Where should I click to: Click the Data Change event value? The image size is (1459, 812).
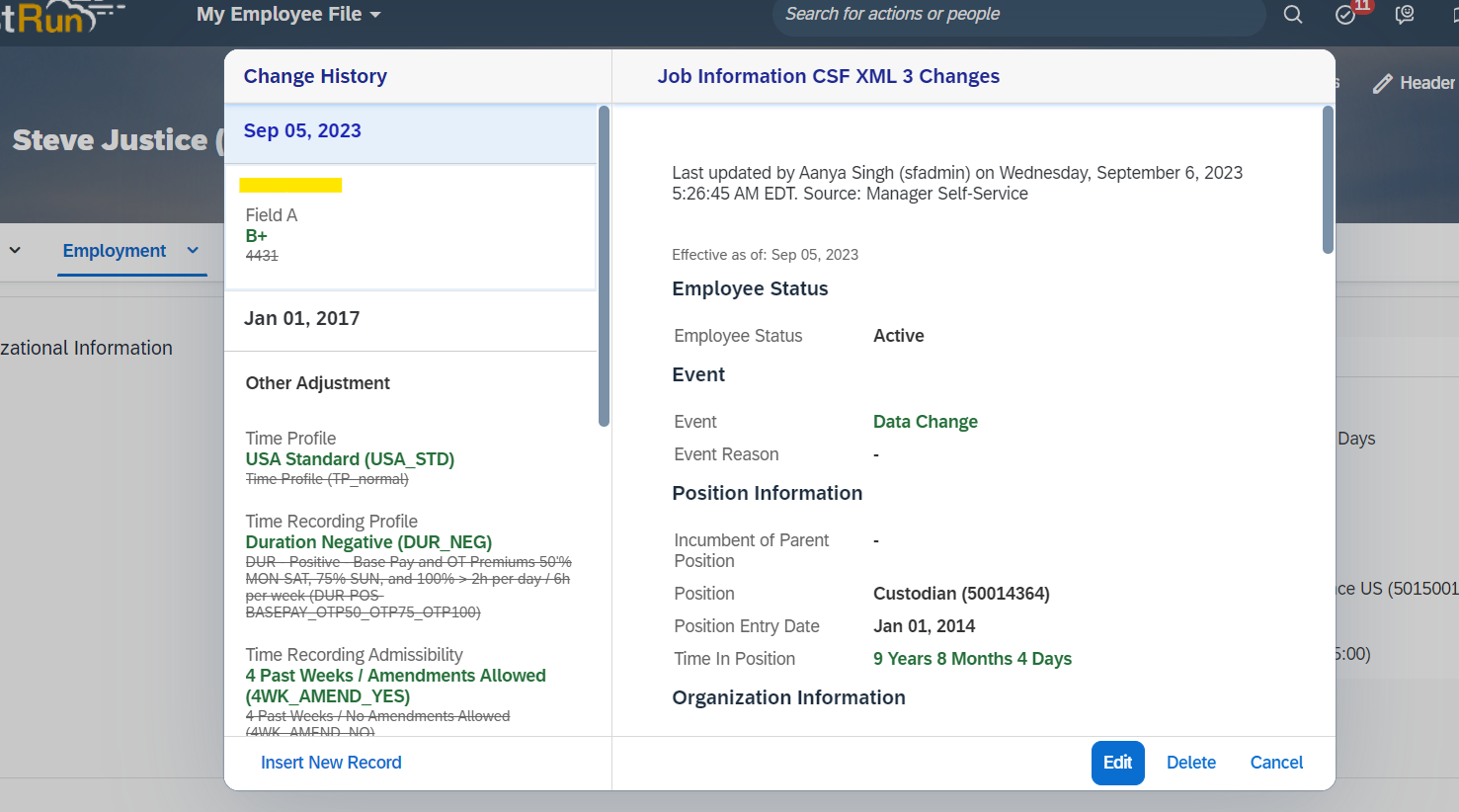(x=925, y=422)
